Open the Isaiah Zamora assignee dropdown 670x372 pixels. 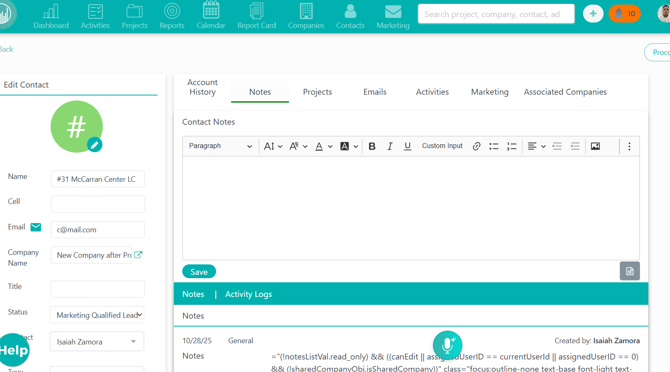pos(97,341)
